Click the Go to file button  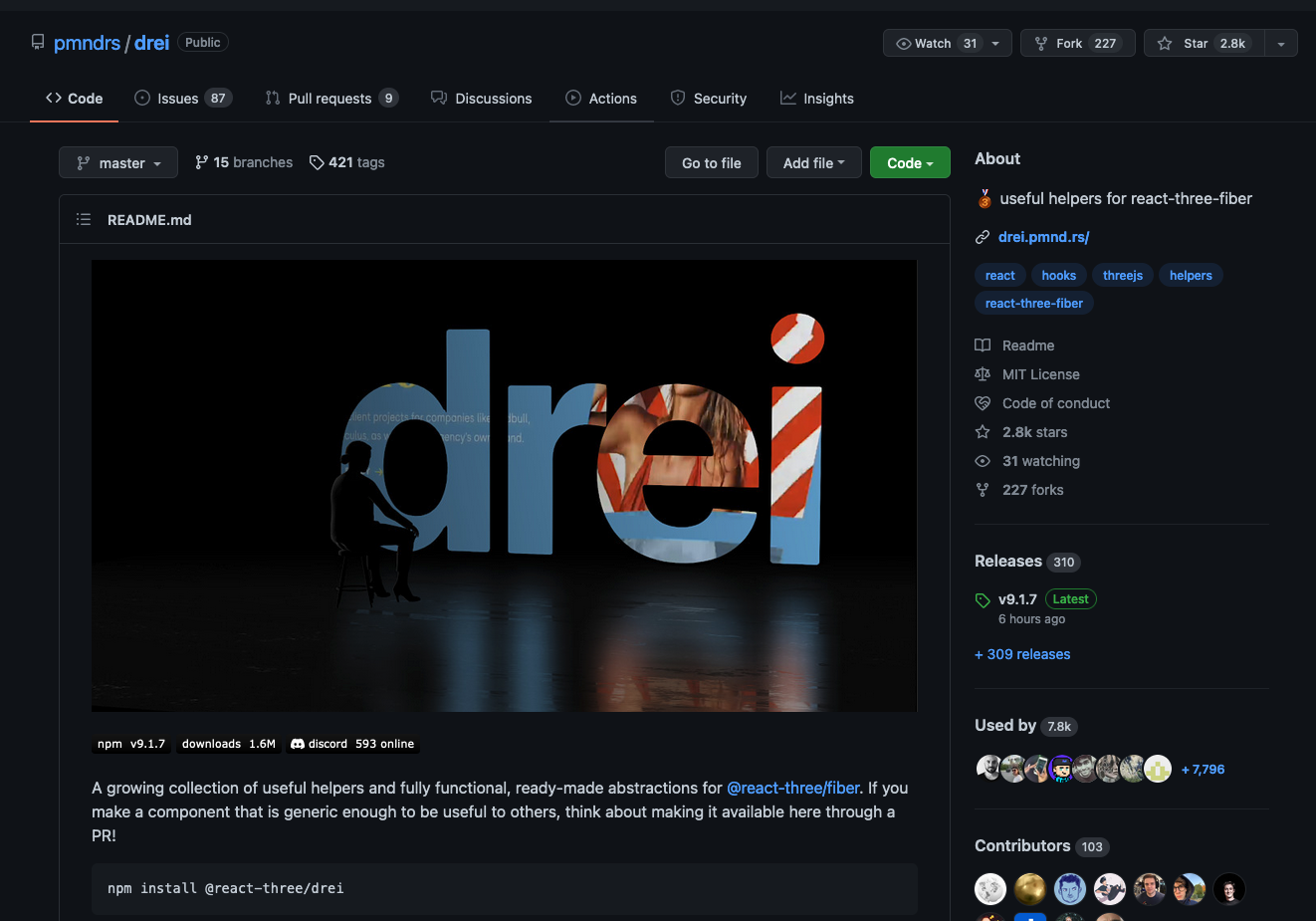tap(712, 162)
